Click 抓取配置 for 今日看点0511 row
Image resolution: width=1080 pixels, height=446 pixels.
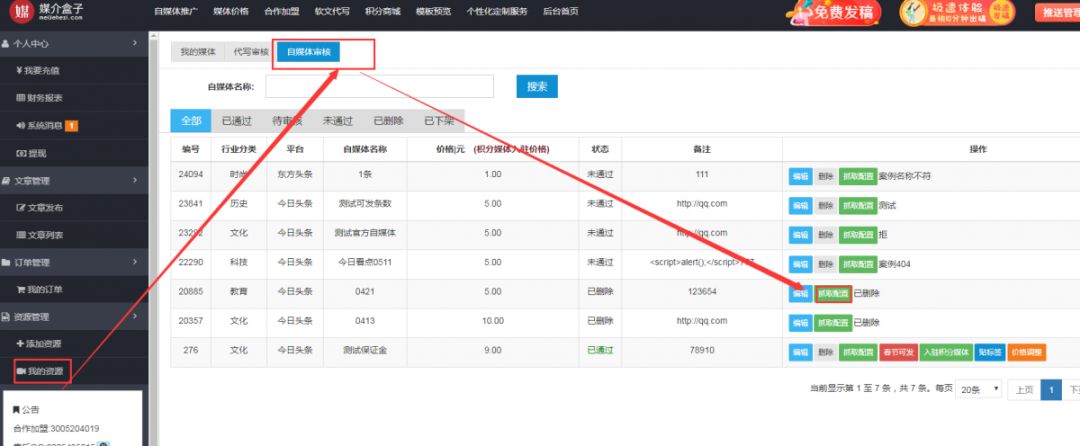pyautogui.click(x=858, y=264)
